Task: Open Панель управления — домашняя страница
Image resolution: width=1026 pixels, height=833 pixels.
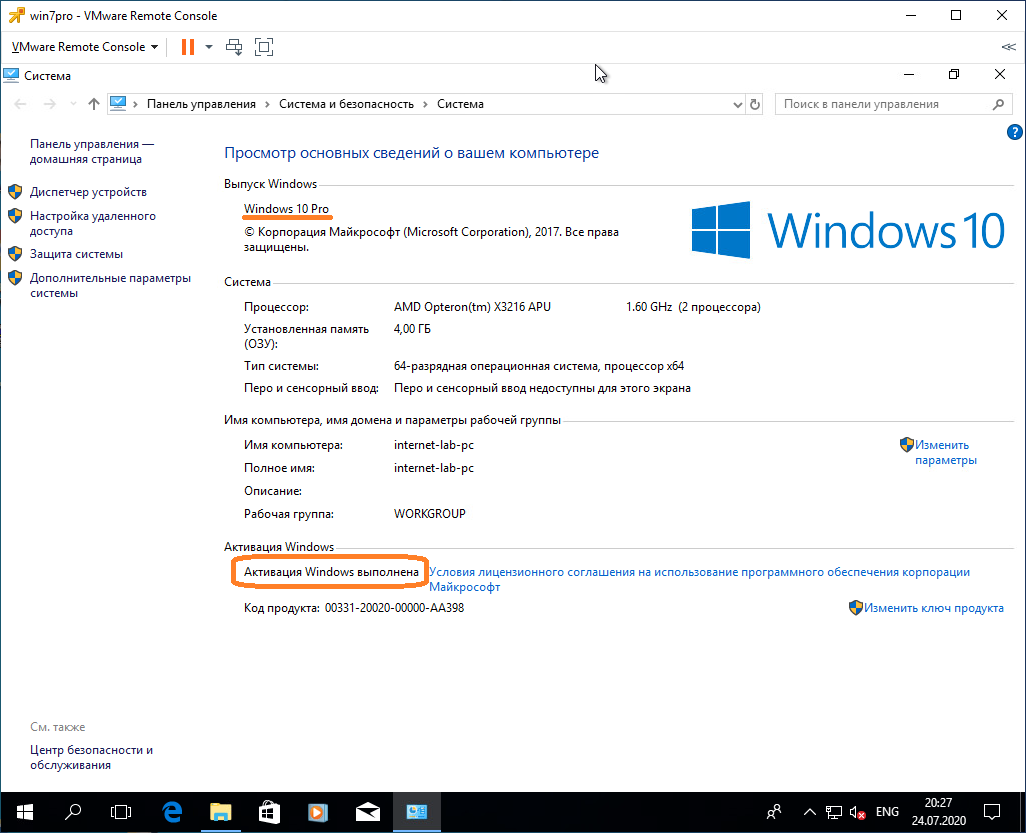Action: (92, 151)
